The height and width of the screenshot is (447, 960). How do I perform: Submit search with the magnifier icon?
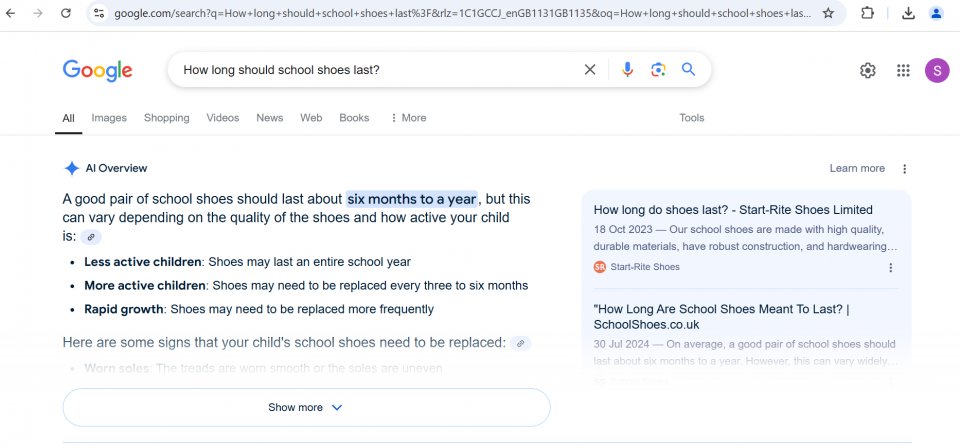coord(689,70)
